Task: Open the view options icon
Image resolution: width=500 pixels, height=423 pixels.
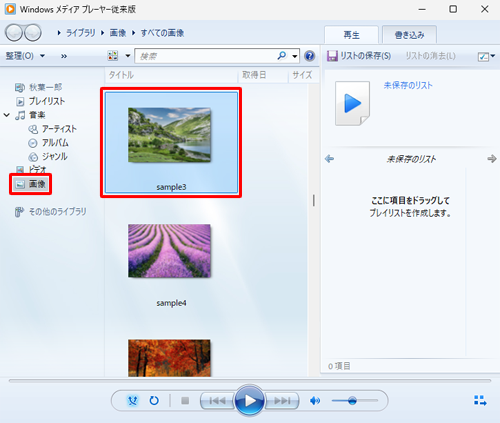Action: (x=113, y=56)
